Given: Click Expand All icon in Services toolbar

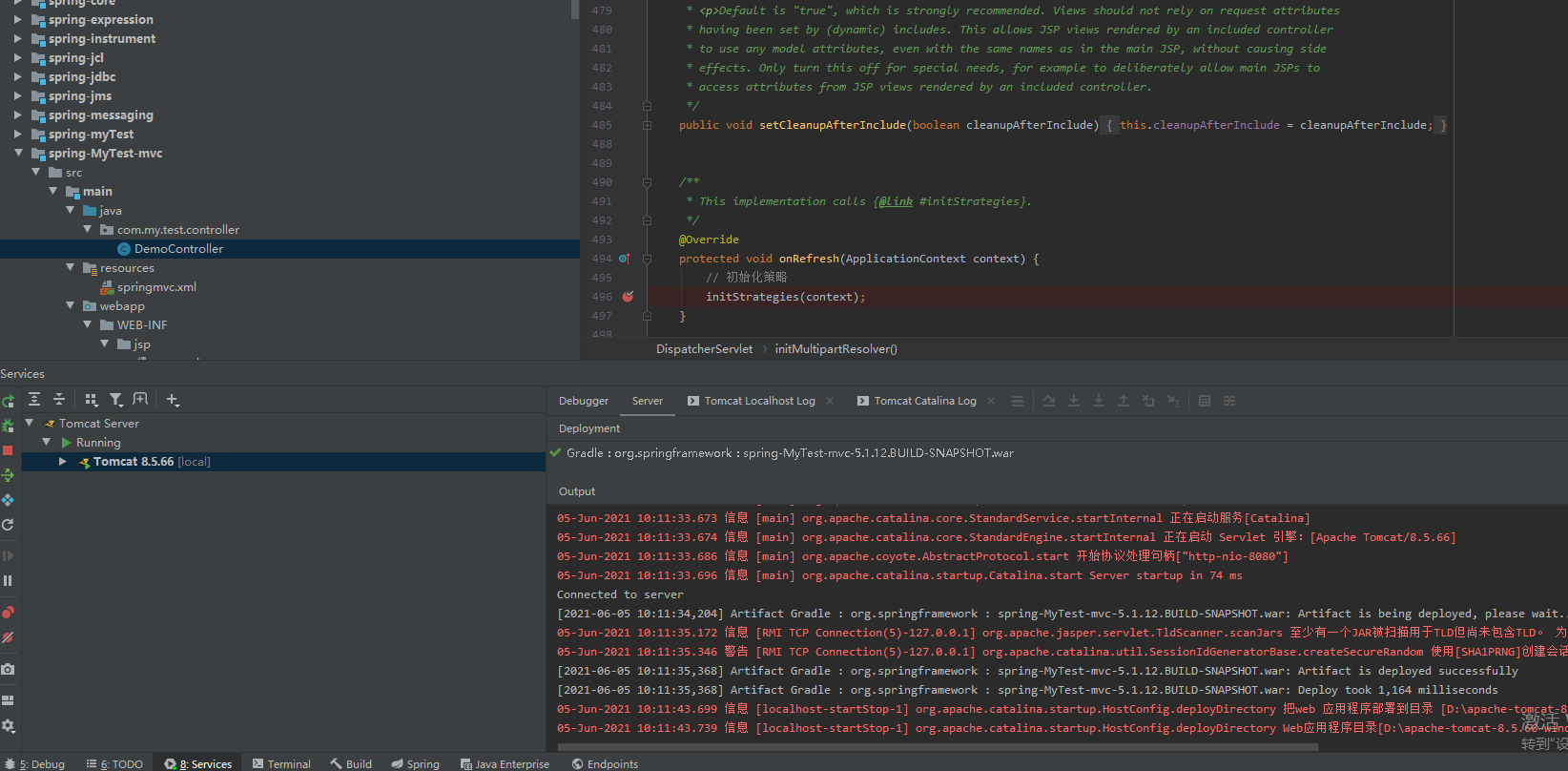Looking at the screenshot, I should point(34,400).
